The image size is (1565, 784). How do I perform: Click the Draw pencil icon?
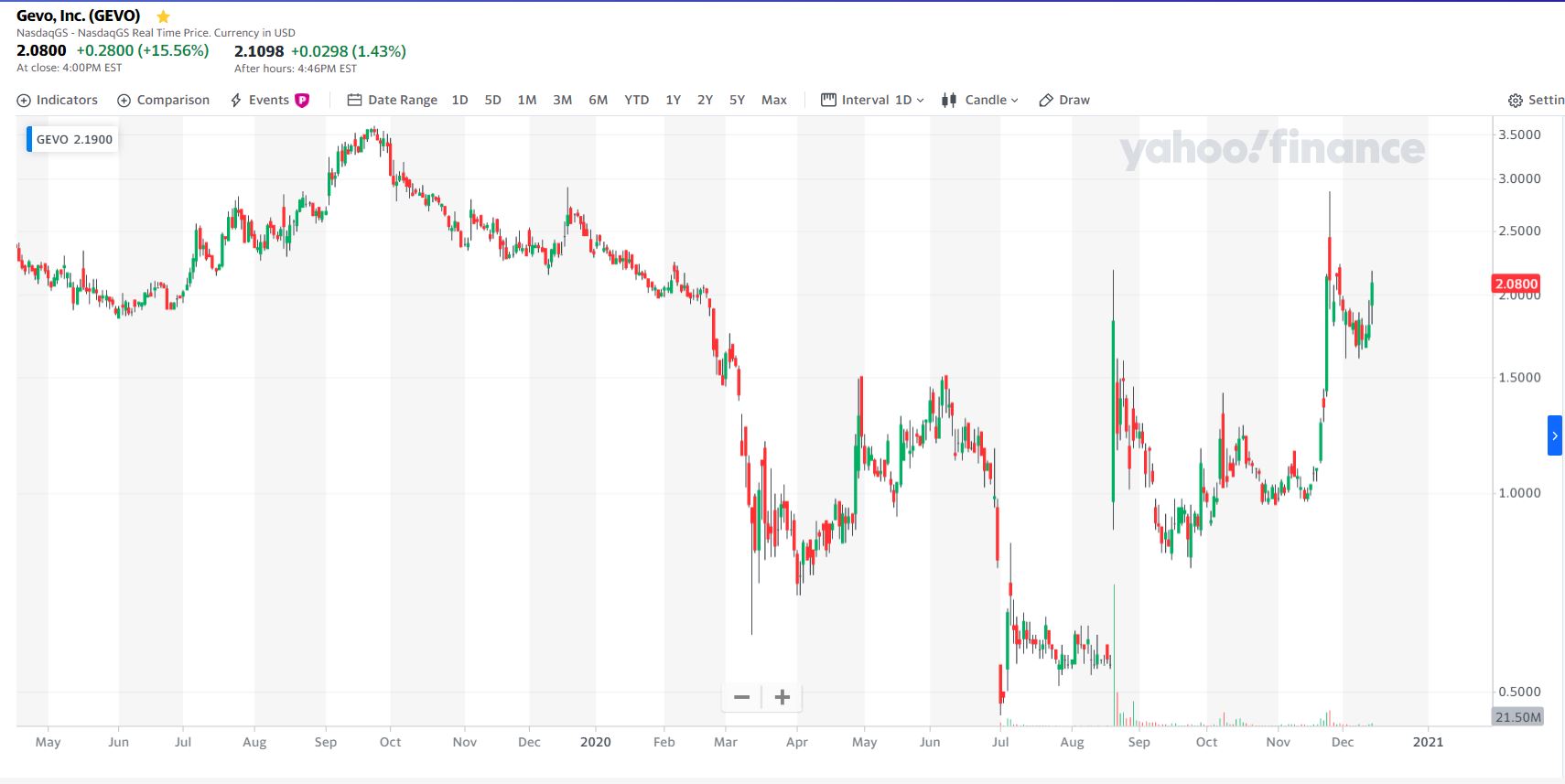tap(1046, 101)
